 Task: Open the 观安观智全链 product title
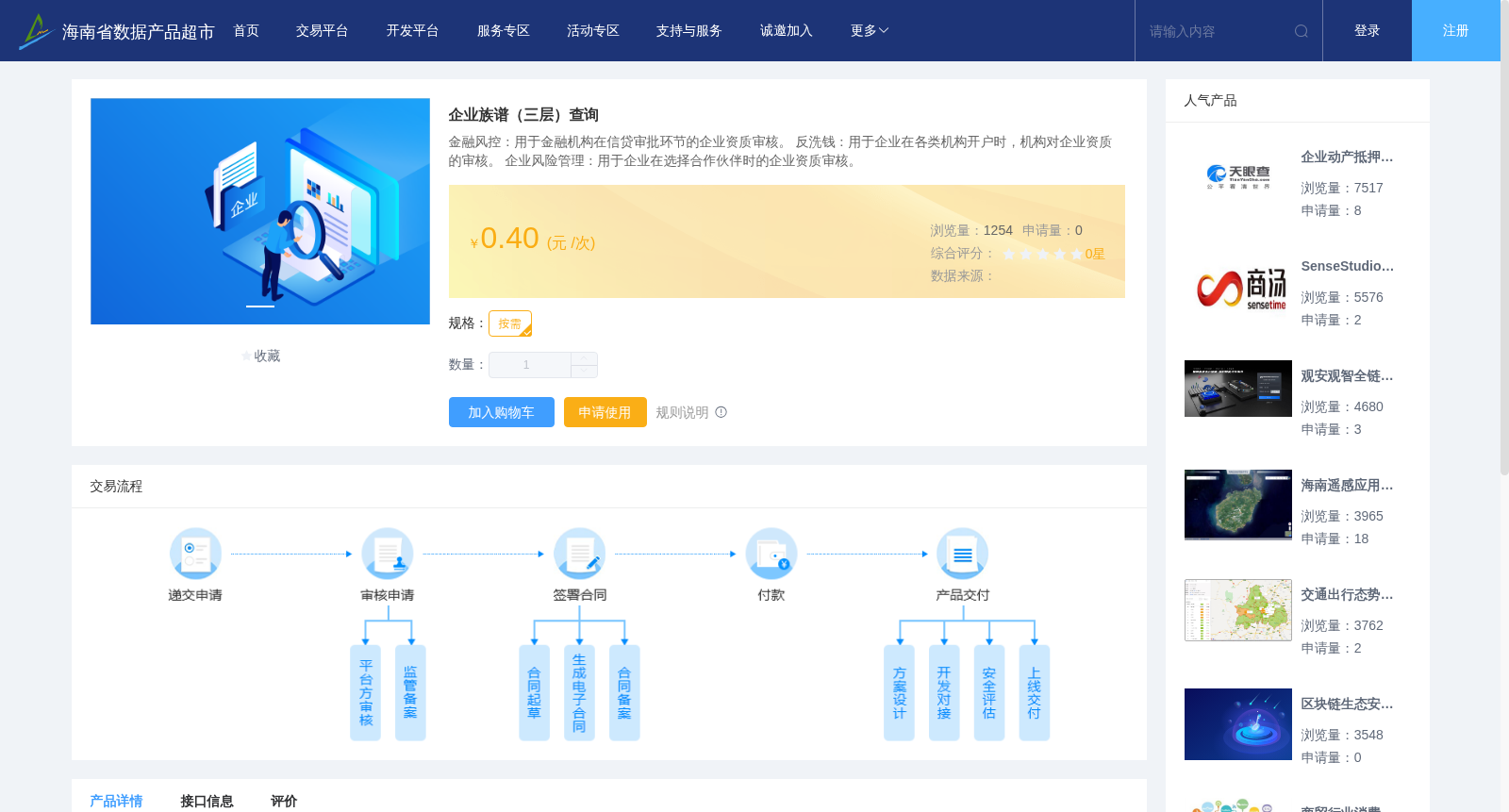1347,376
